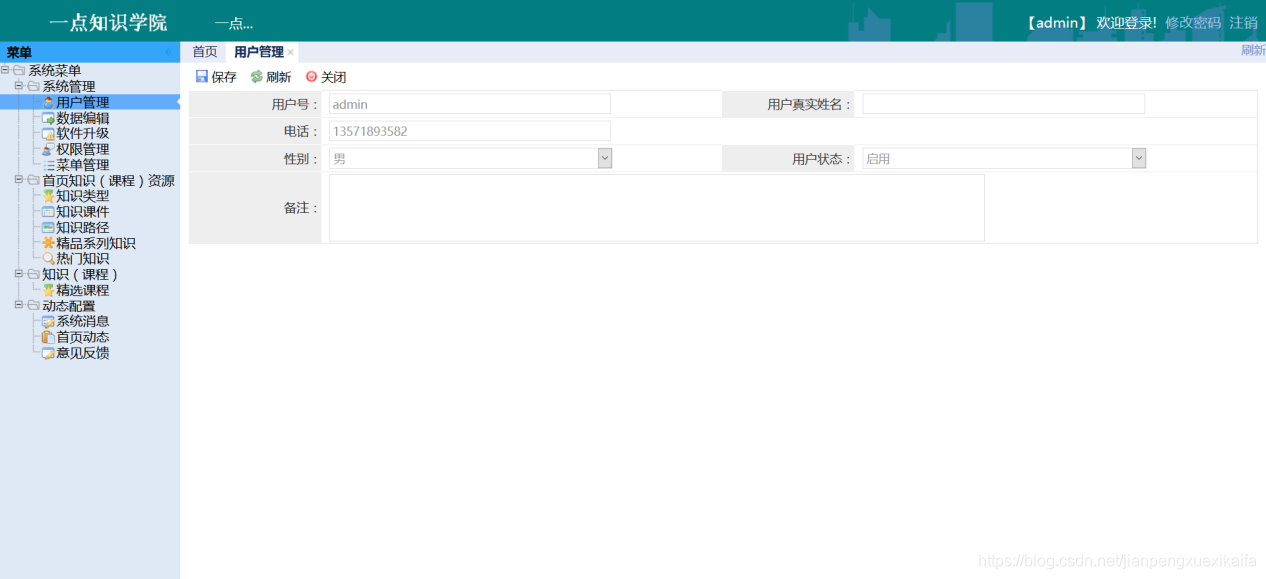Click the 保存 floppy disk icon

202,76
